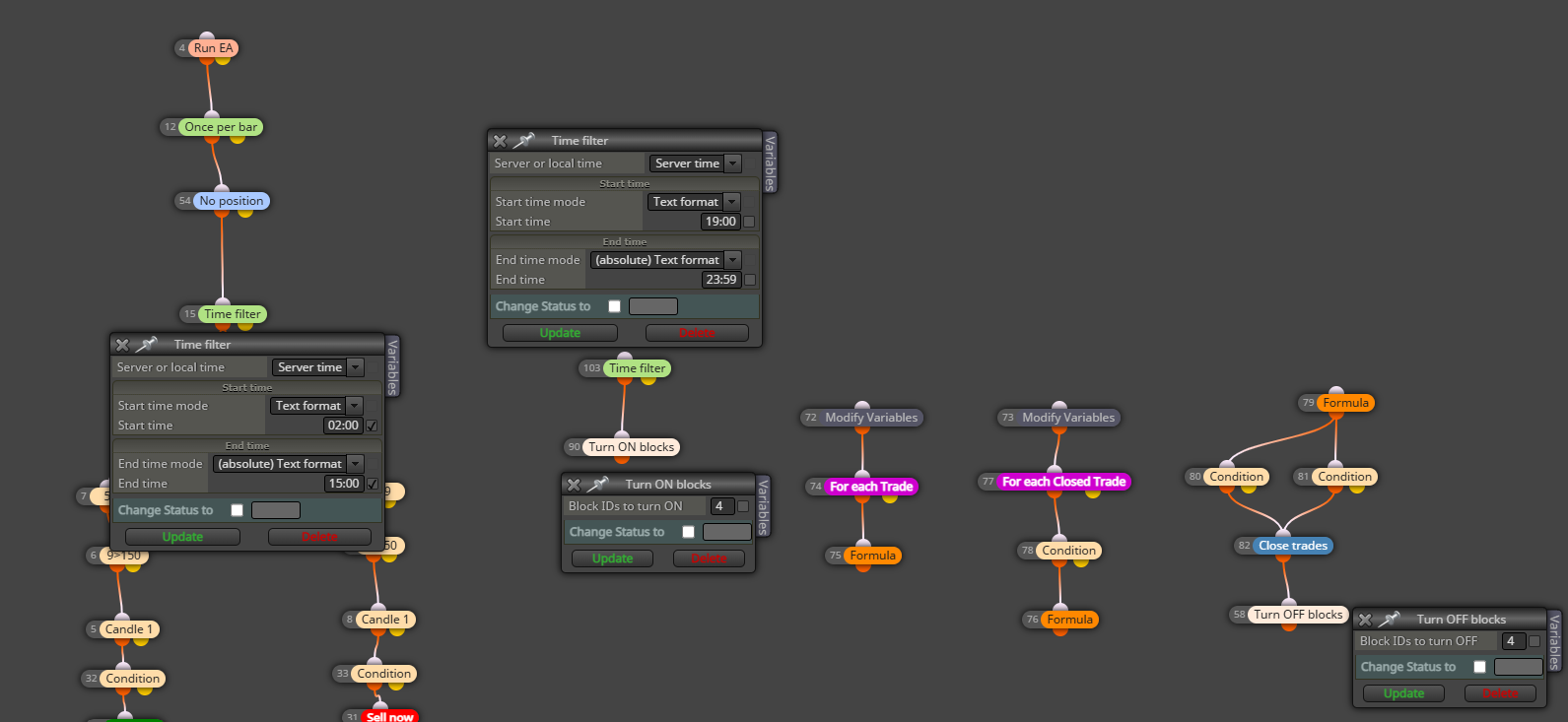Close the Turn ON blocks settings panel
This screenshot has width=1568, height=722.
[x=574, y=485]
